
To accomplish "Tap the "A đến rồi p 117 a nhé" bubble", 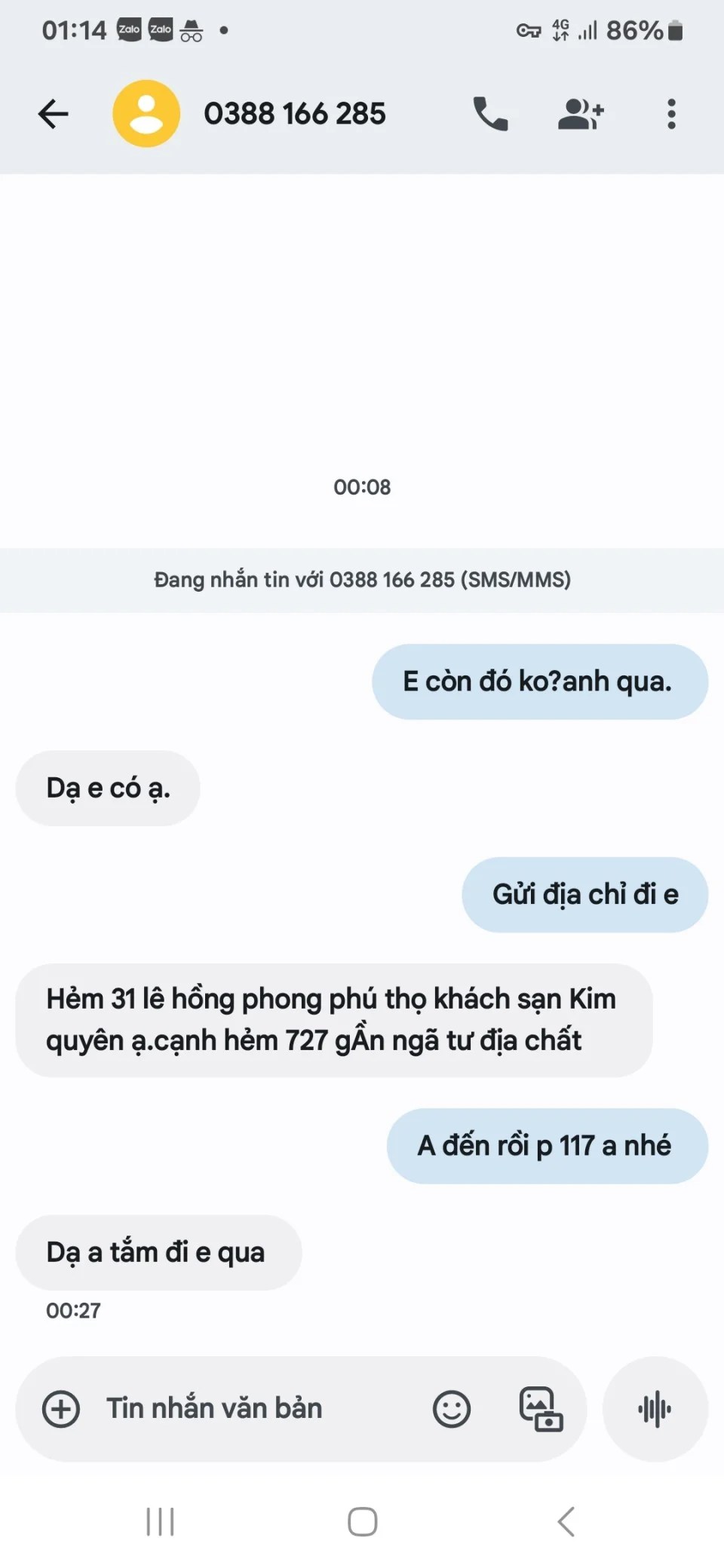I will (548, 1146).
